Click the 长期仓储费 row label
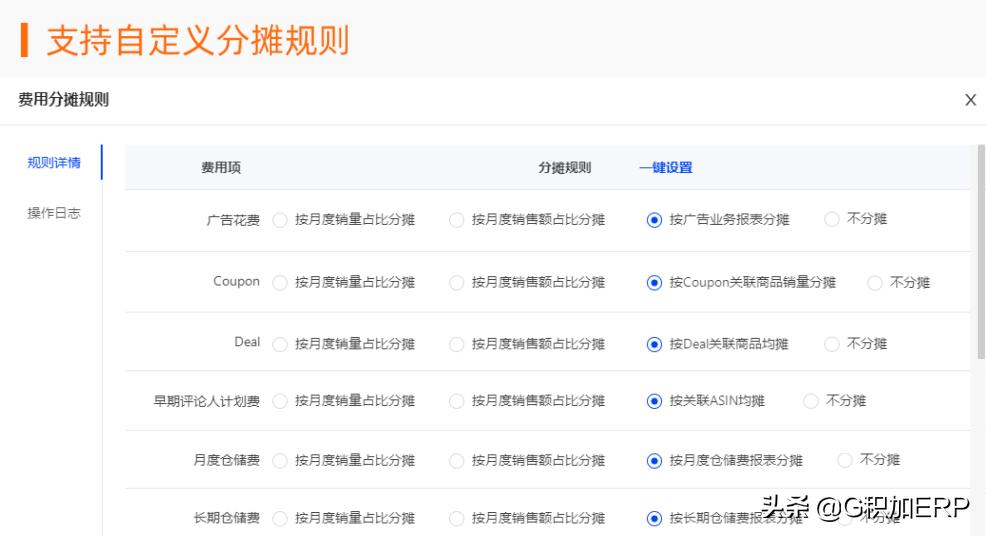 [x=226, y=518]
